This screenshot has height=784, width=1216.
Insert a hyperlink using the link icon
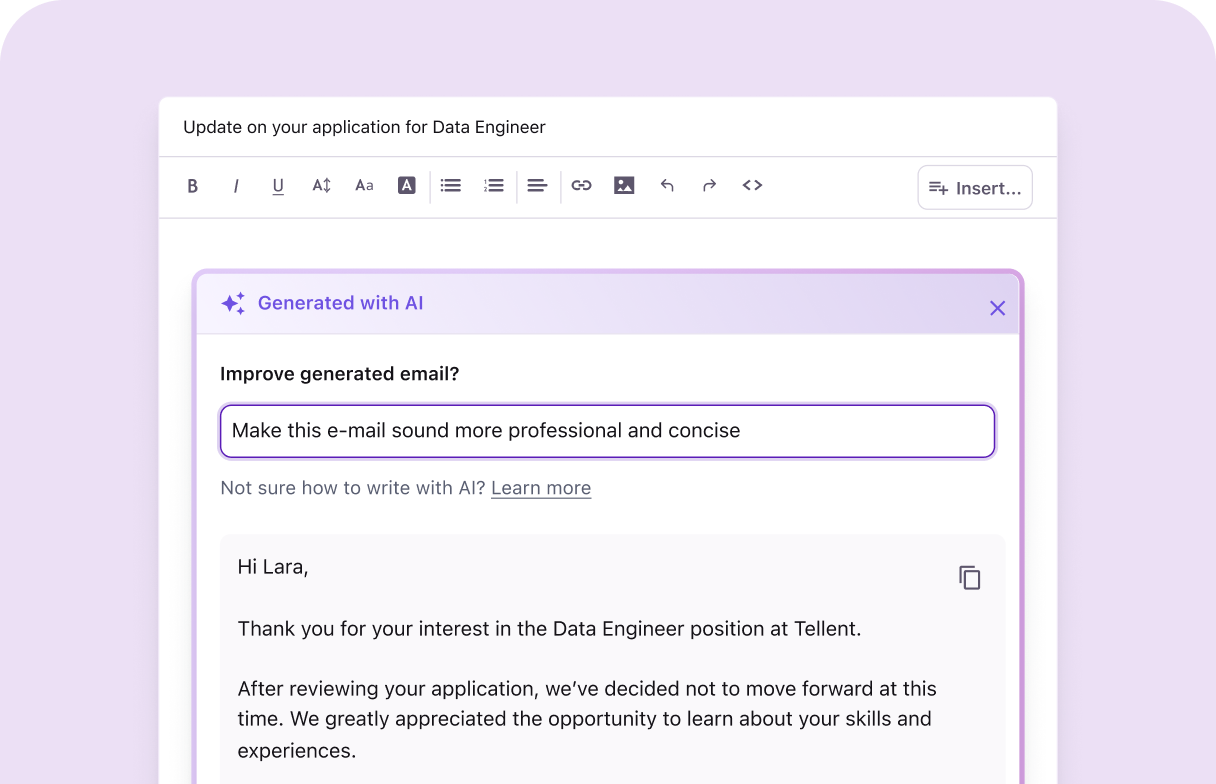pyautogui.click(x=581, y=185)
